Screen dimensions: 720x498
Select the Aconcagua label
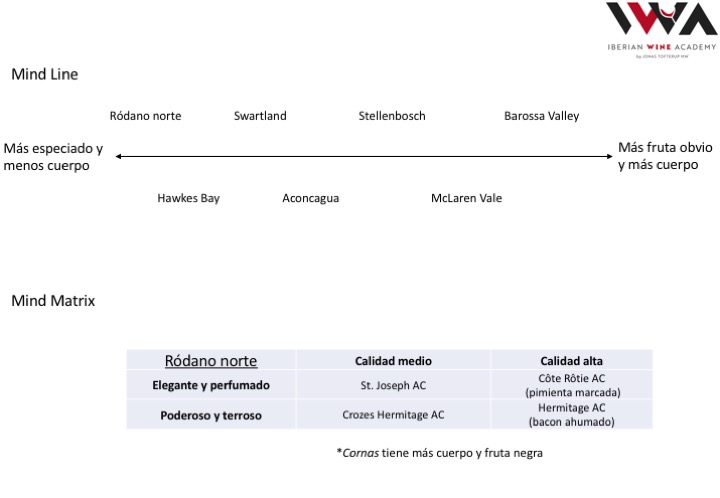click(x=310, y=198)
